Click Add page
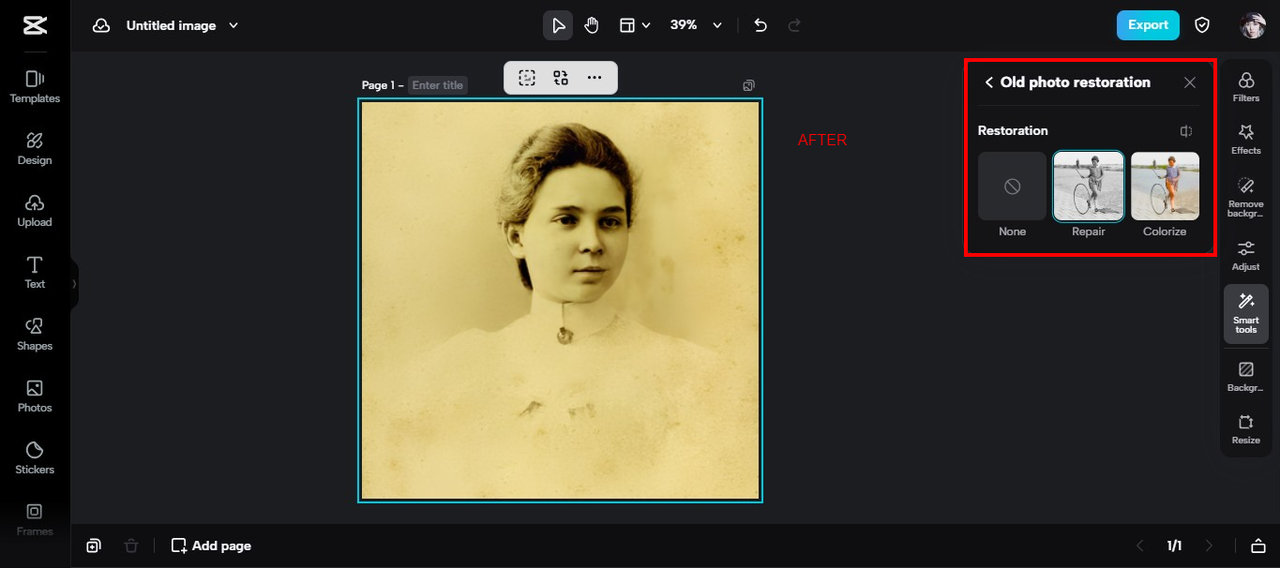 coord(211,546)
